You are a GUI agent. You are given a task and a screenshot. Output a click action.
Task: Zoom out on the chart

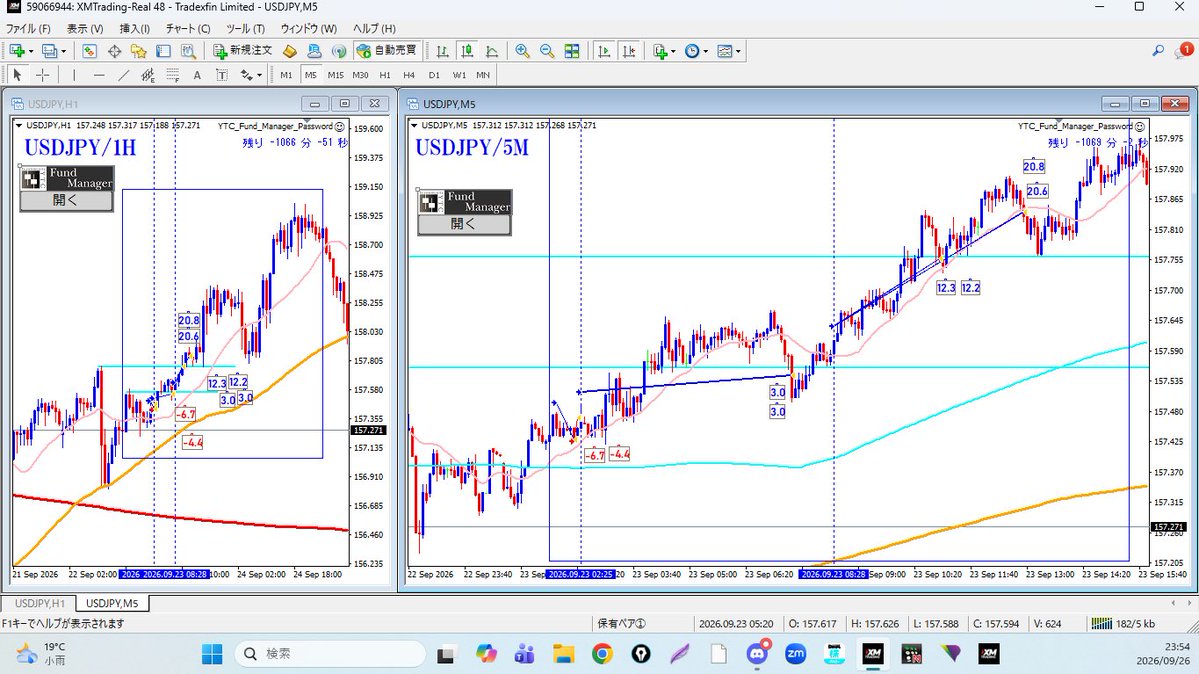click(x=548, y=51)
